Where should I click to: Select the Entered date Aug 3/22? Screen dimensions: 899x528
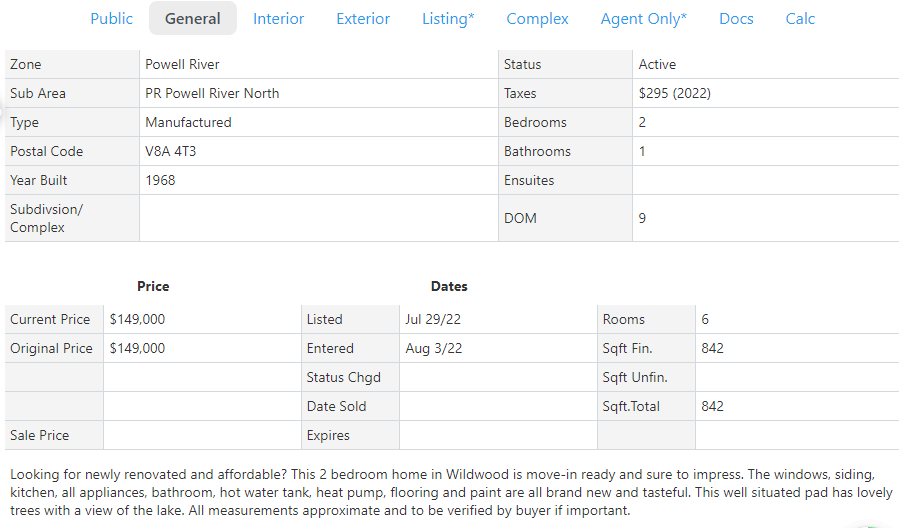pyautogui.click(x=433, y=348)
